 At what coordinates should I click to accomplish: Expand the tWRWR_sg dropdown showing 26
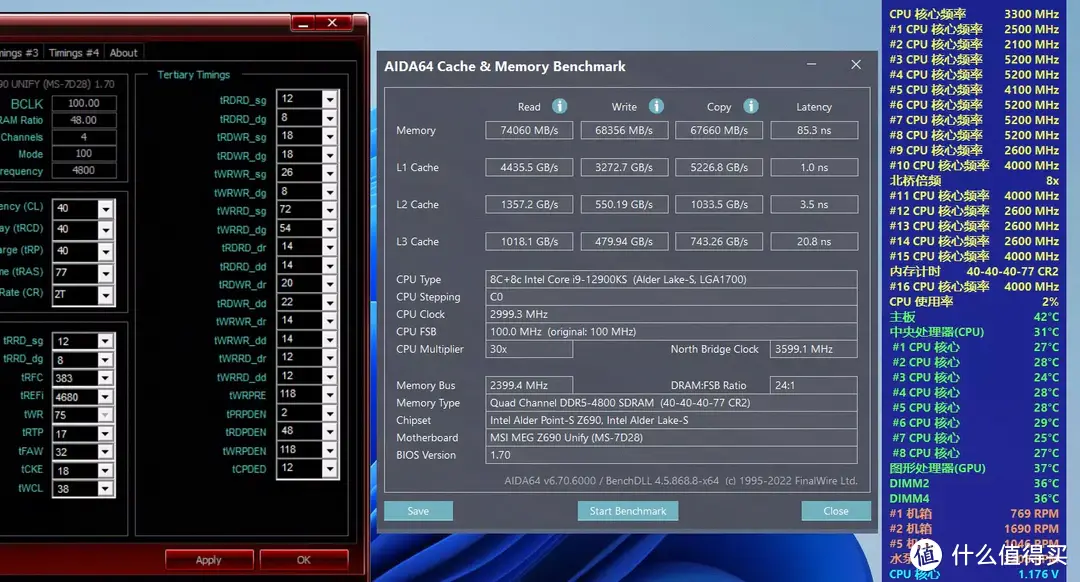(x=330, y=173)
